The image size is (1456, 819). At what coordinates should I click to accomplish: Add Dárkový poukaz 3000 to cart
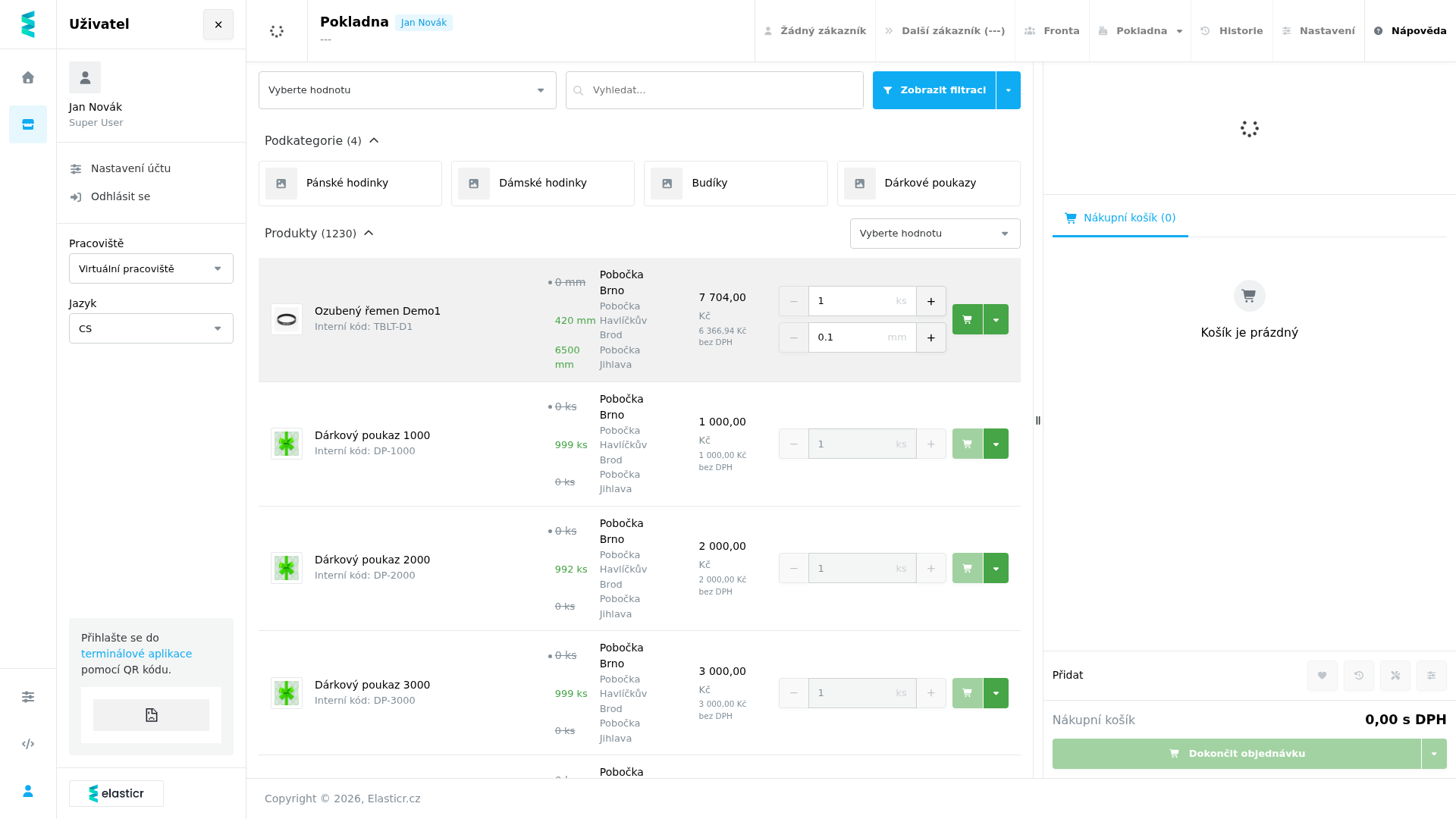tap(968, 693)
